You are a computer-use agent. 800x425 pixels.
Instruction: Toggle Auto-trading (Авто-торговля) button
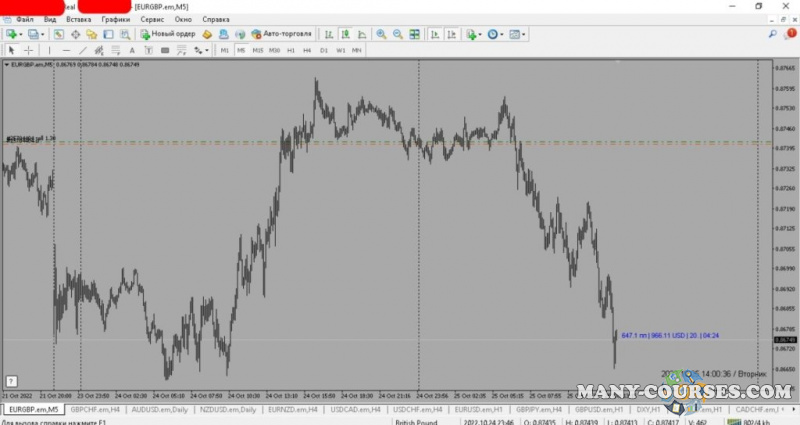[283, 34]
